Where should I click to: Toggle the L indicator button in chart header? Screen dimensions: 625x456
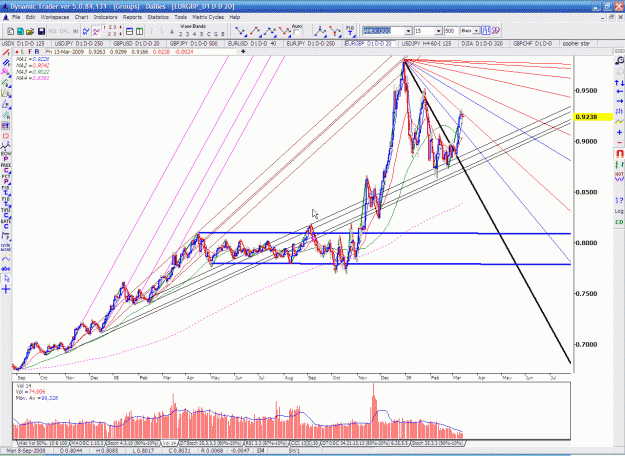23,51
